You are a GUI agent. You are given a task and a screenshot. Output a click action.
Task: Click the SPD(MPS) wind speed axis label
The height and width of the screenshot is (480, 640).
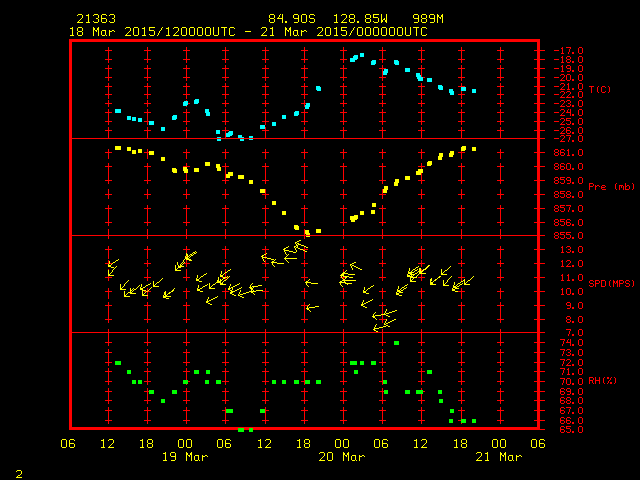click(x=611, y=283)
